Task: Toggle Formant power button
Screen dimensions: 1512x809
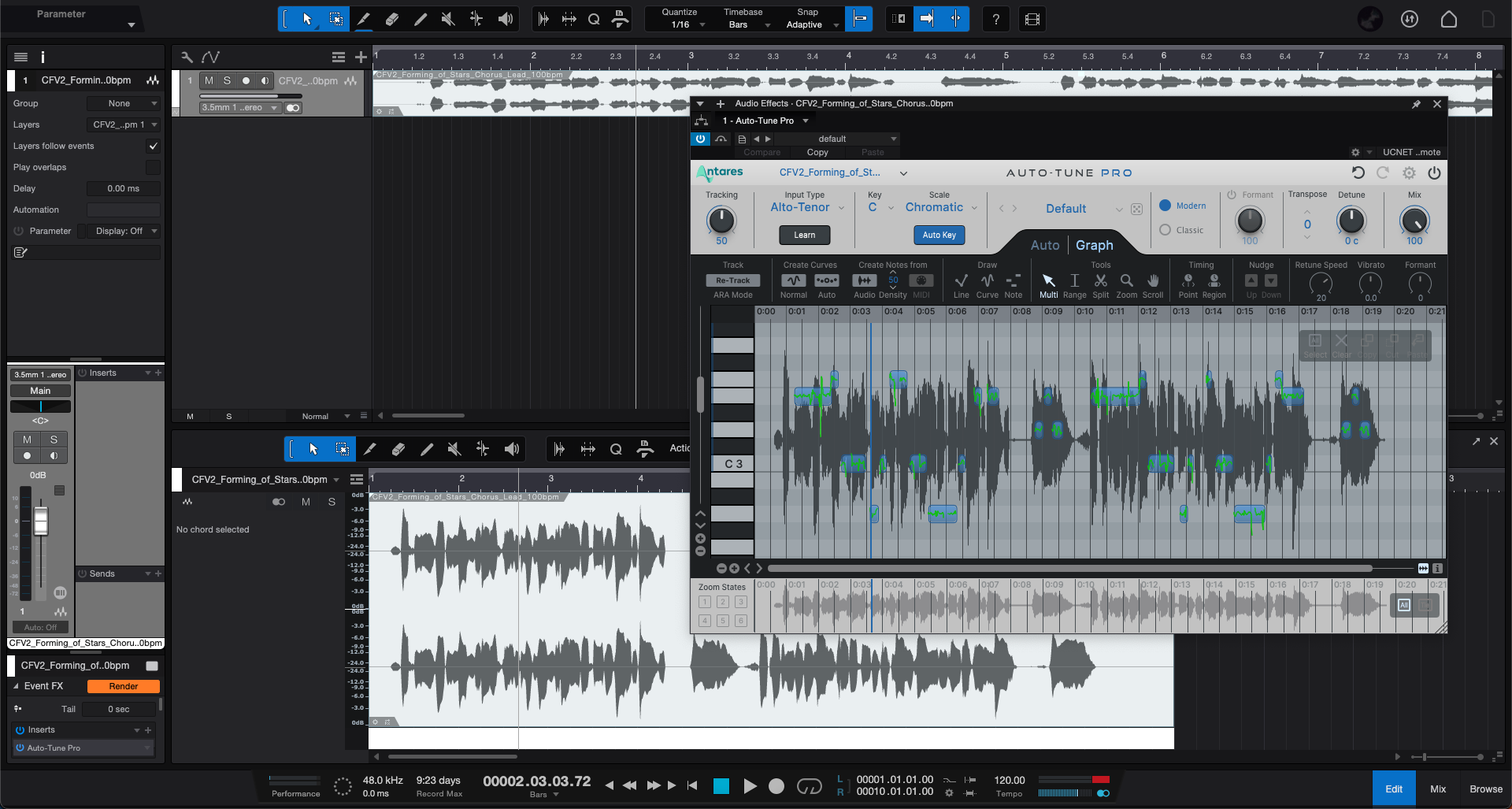Action: (1232, 195)
